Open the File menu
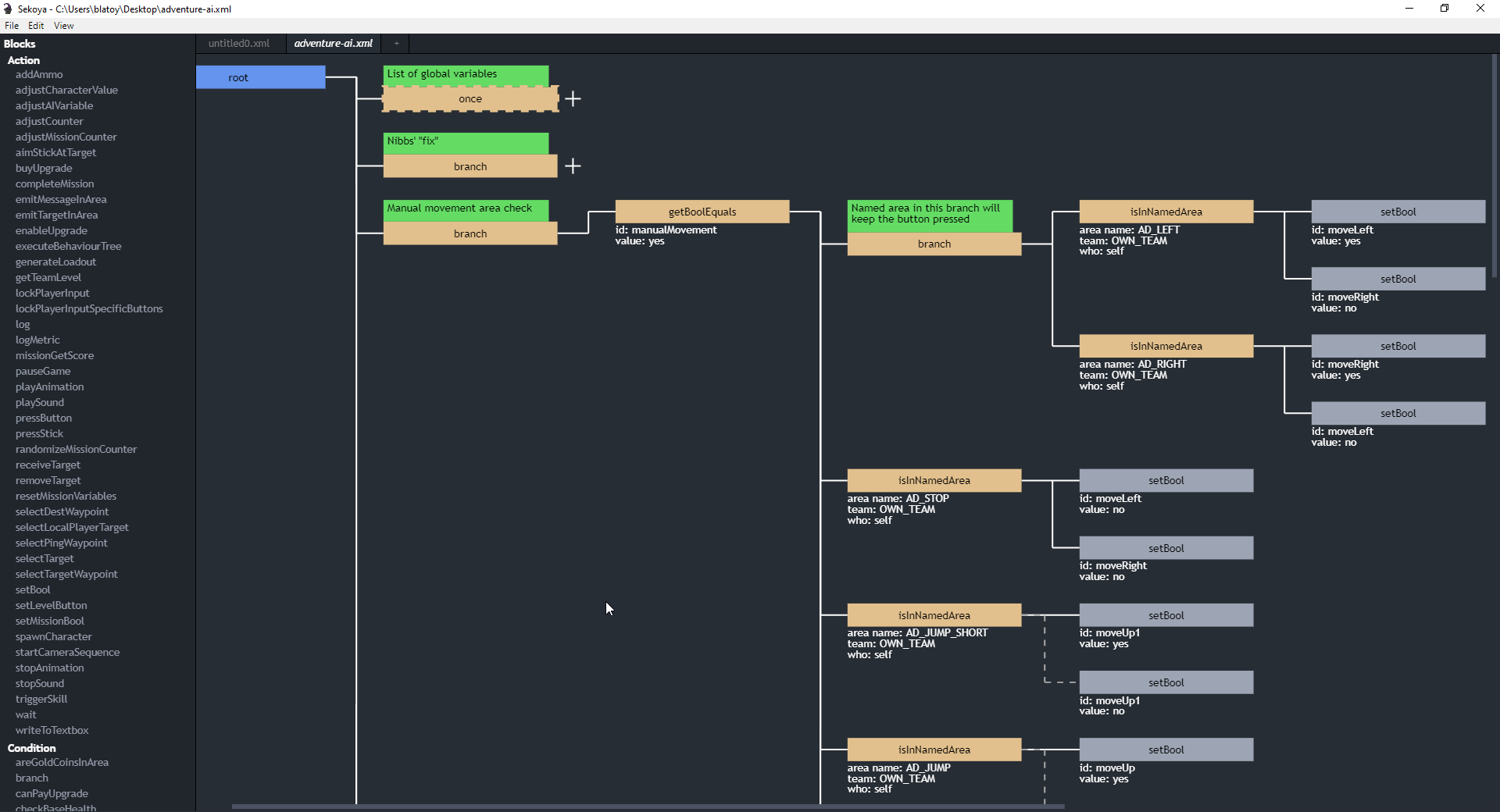1500x812 pixels. pos(12,25)
